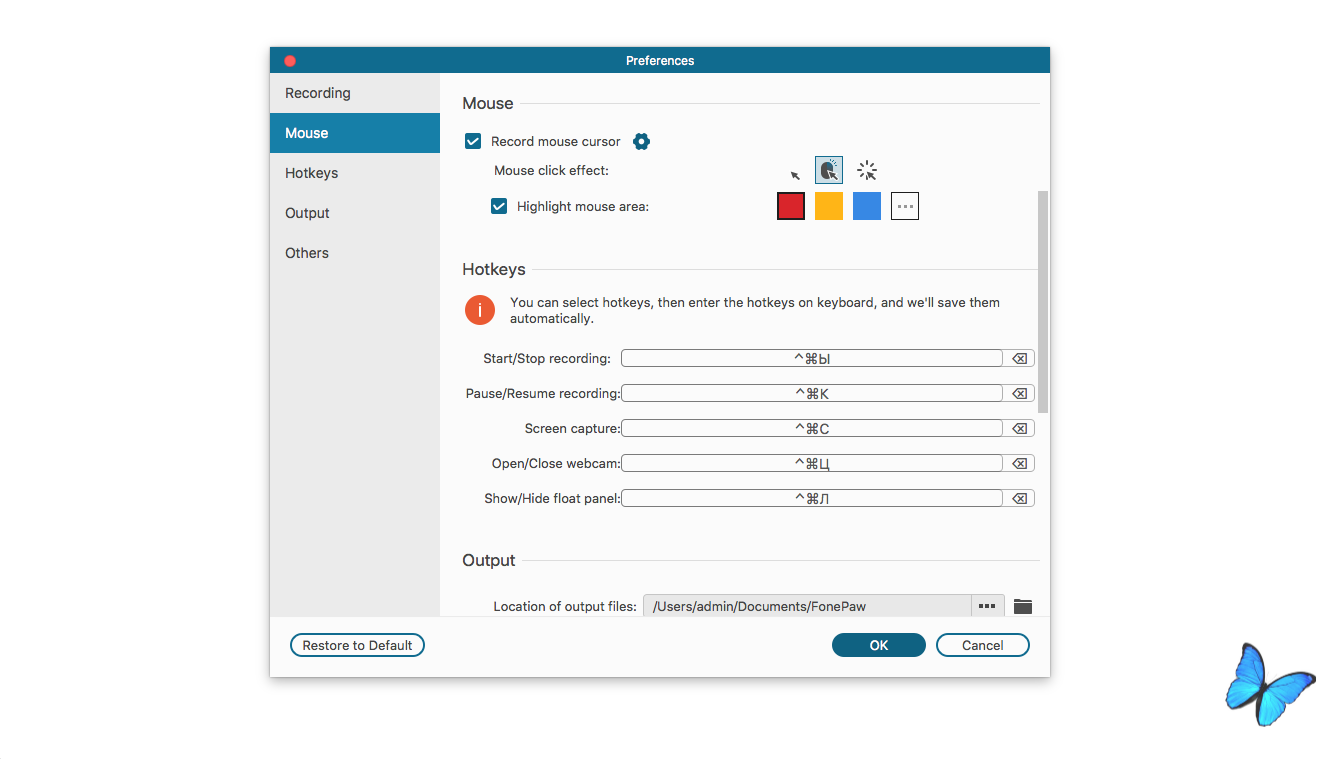Clear the Show/Hide float panel hotkey
1341x759 pixels.
pyautogui.click(x=1019, y=498)
